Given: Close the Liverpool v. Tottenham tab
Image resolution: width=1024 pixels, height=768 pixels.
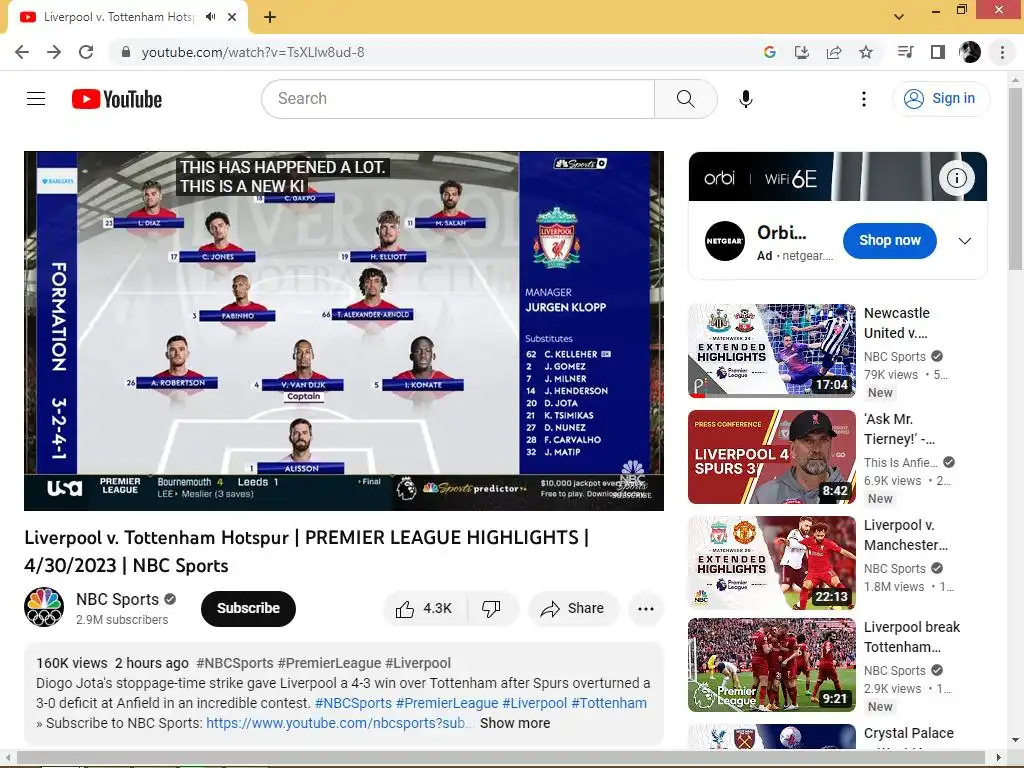Looking at the screenshot, I should click(232, 17).
